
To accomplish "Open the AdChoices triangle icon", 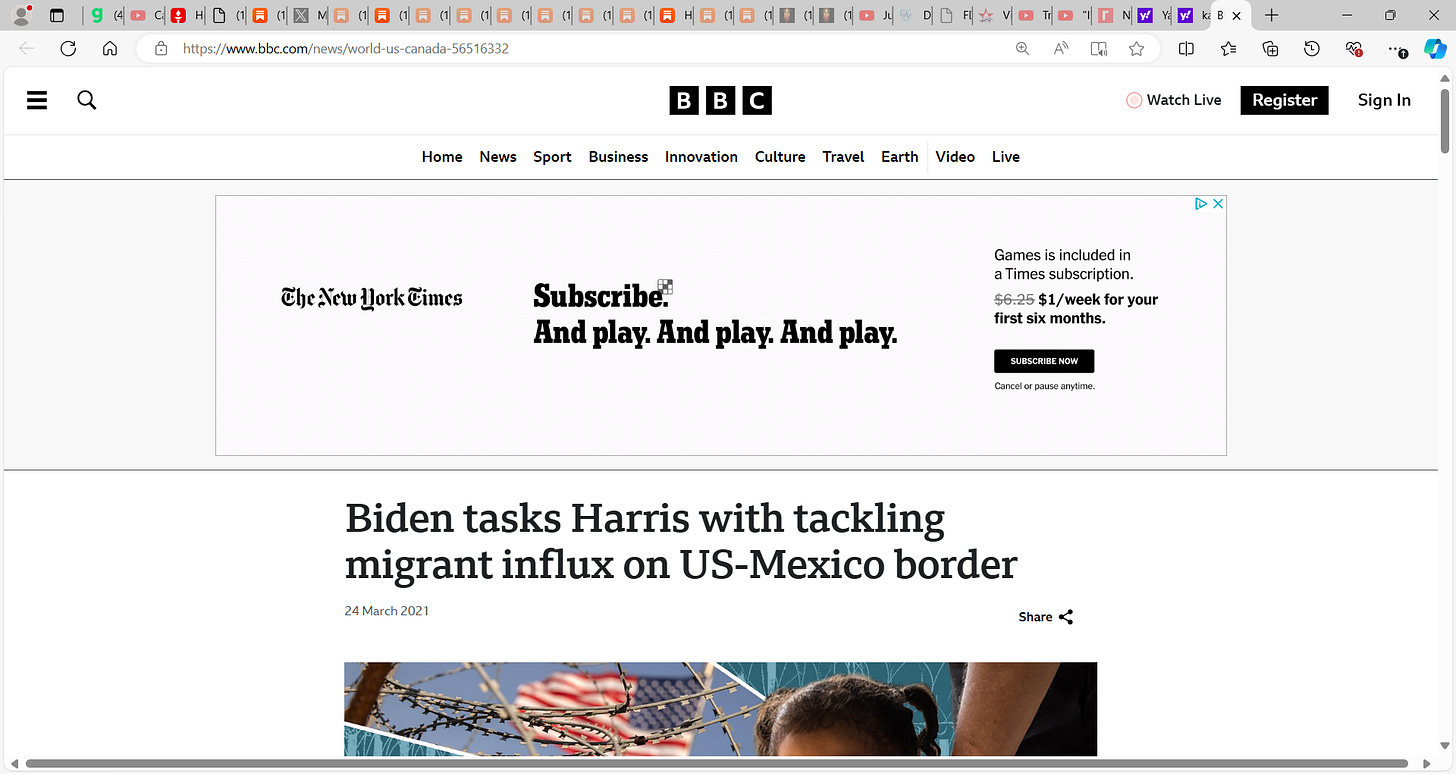I will [x=1202, y=203].
